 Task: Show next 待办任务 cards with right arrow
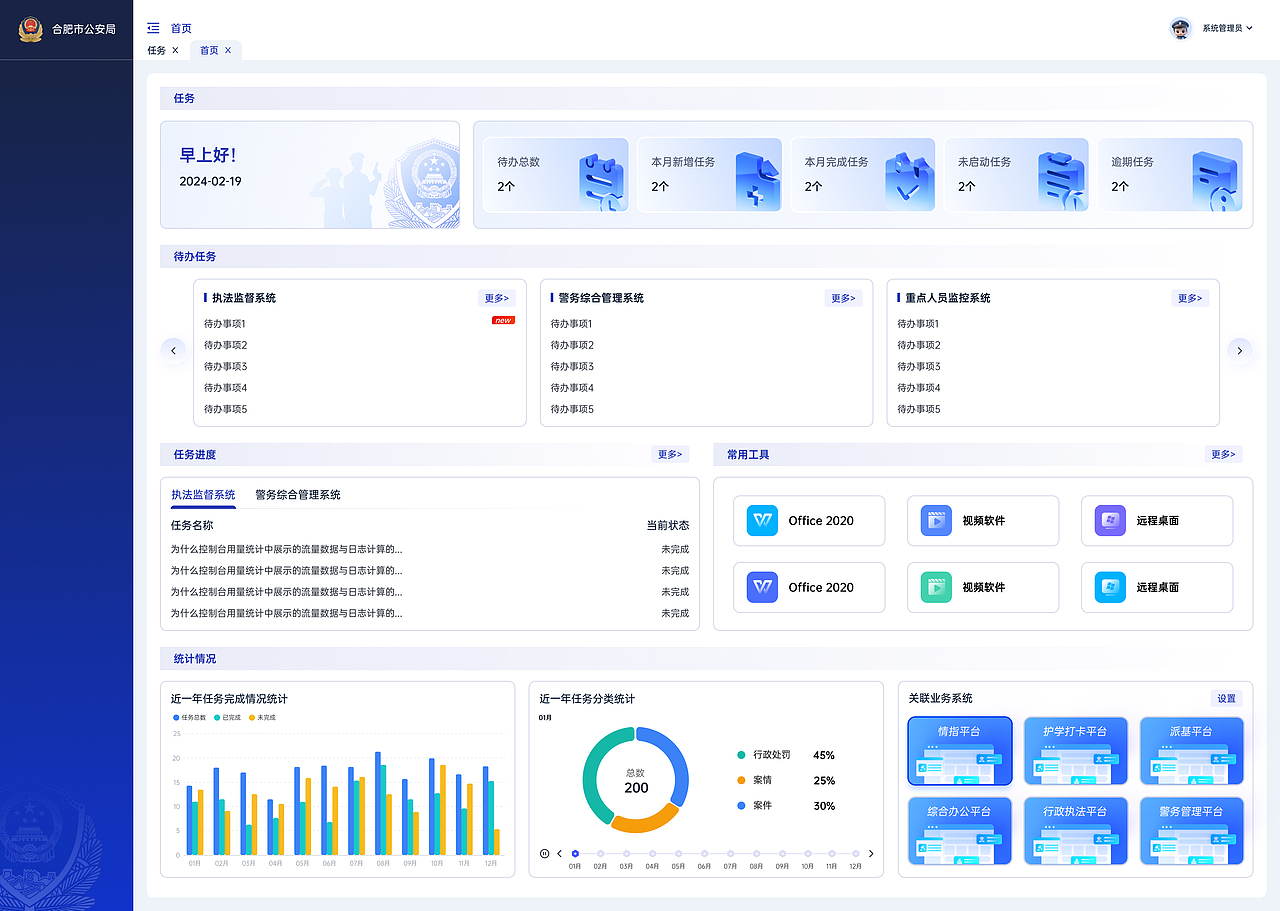pos(1240,351)
